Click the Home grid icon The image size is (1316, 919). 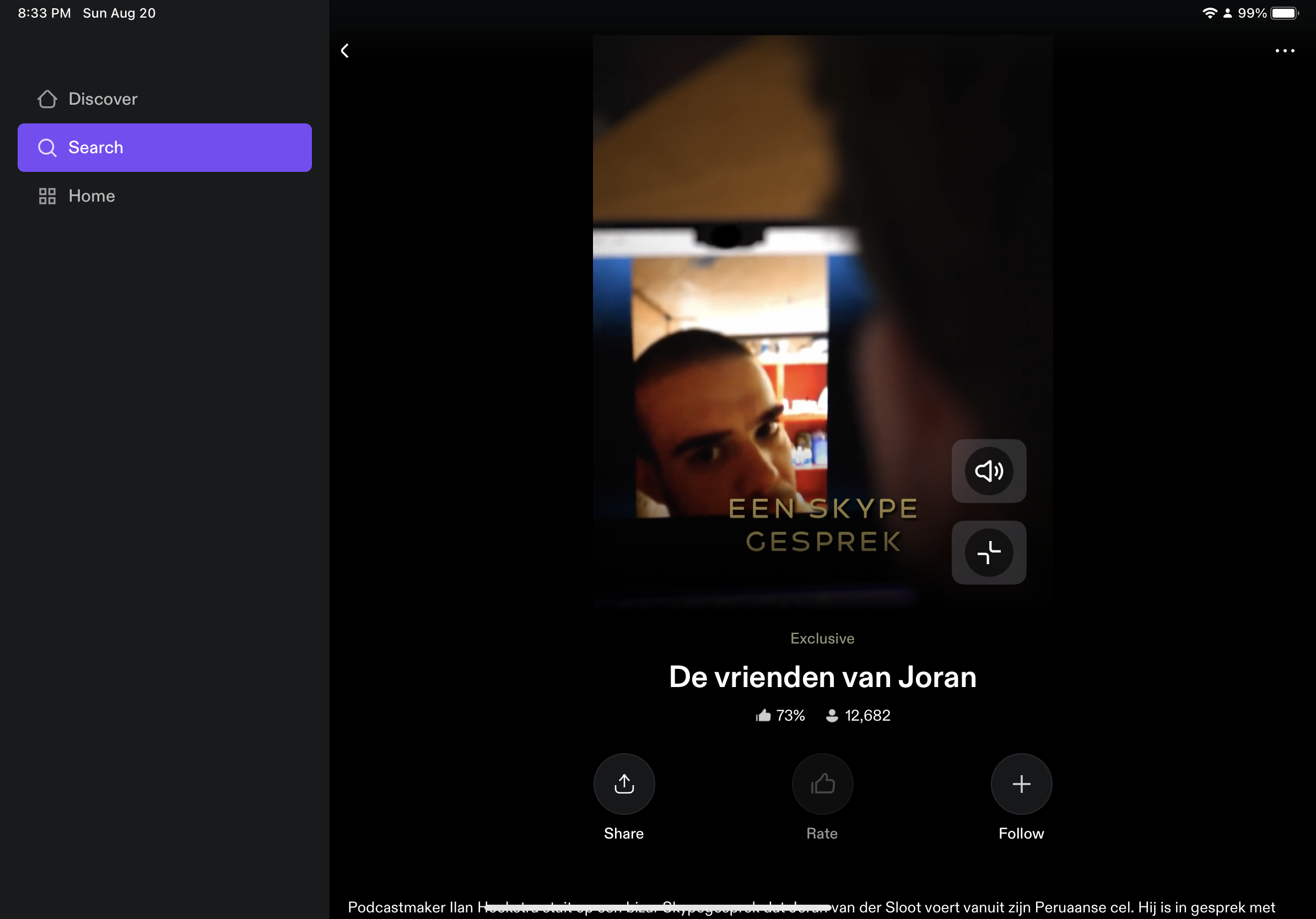pos(47,196)
